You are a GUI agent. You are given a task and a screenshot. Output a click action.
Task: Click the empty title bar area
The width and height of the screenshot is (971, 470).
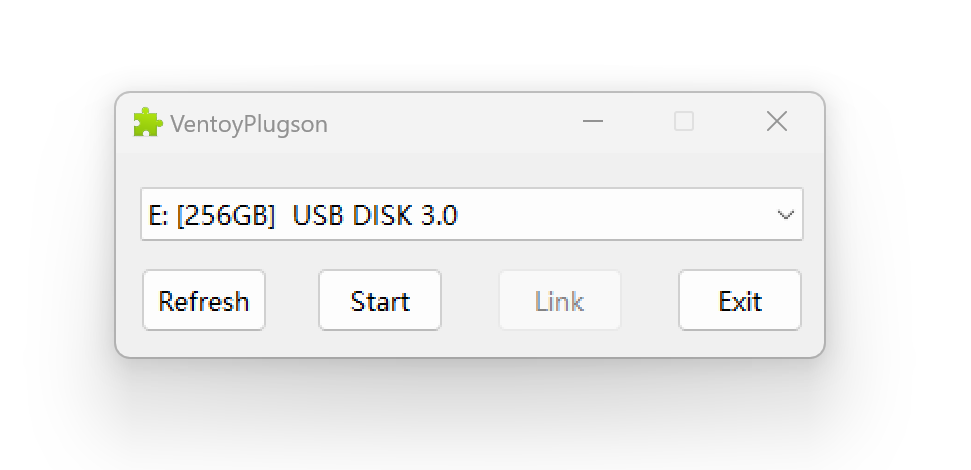[x=450, y=122]
